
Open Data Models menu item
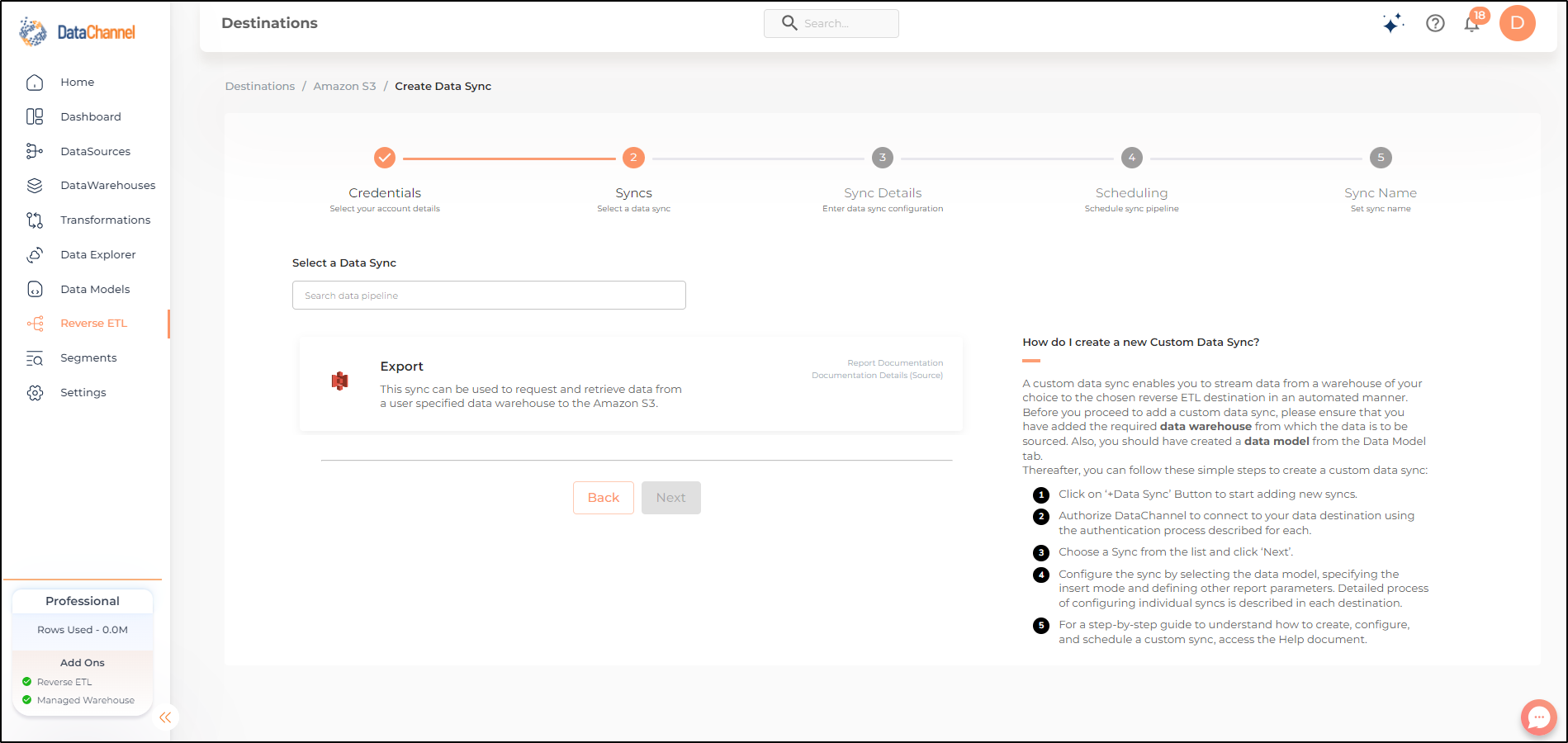(95, 290)
